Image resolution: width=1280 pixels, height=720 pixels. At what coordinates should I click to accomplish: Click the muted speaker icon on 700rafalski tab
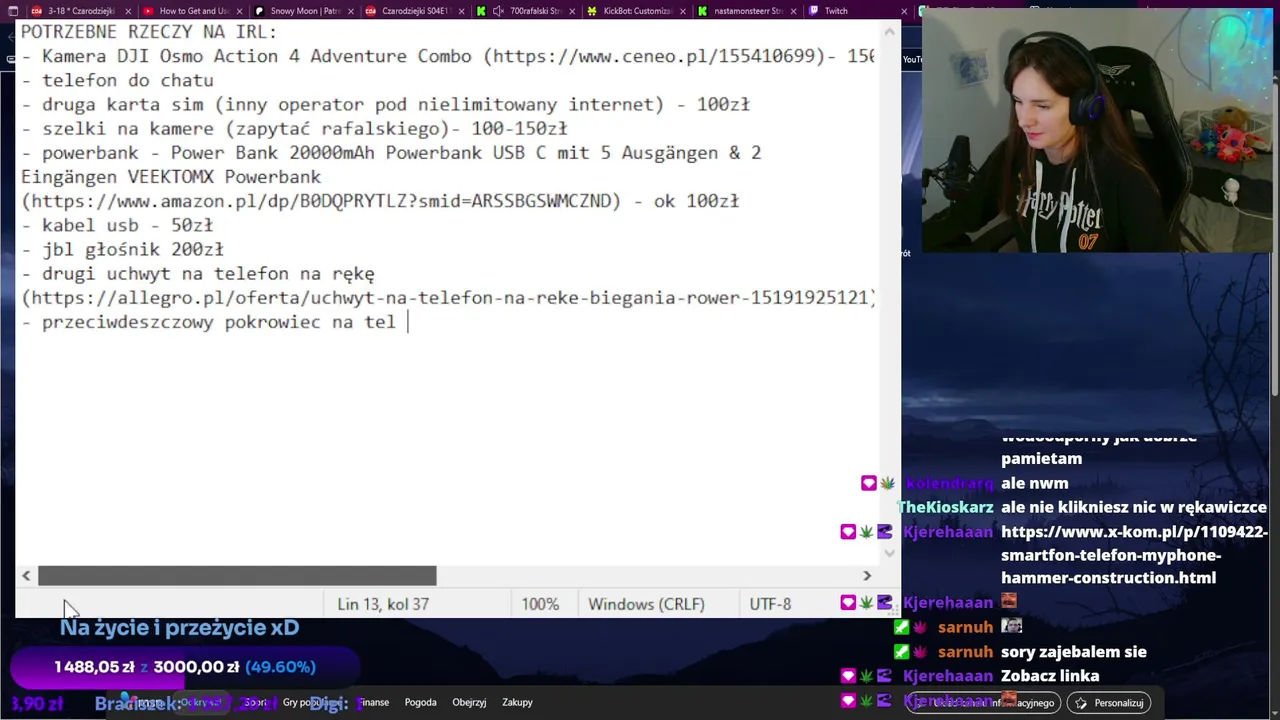(x=498, y=11)
